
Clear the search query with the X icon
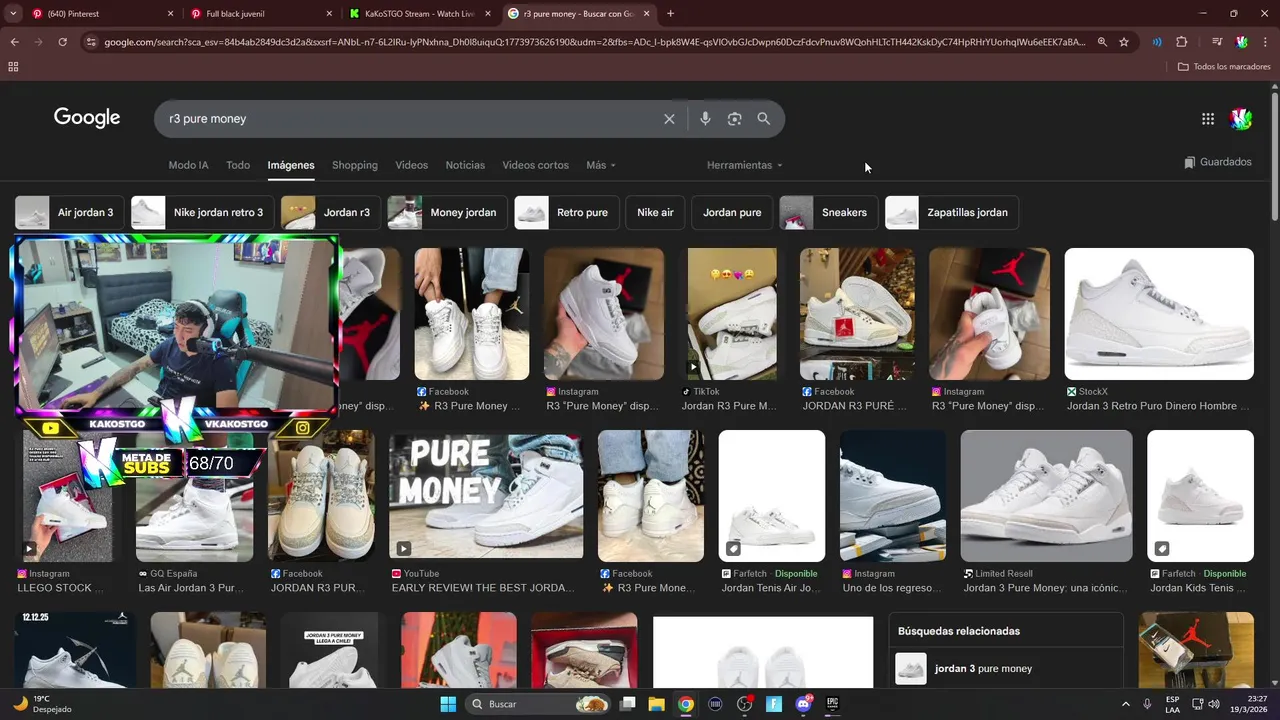[669, 119]
